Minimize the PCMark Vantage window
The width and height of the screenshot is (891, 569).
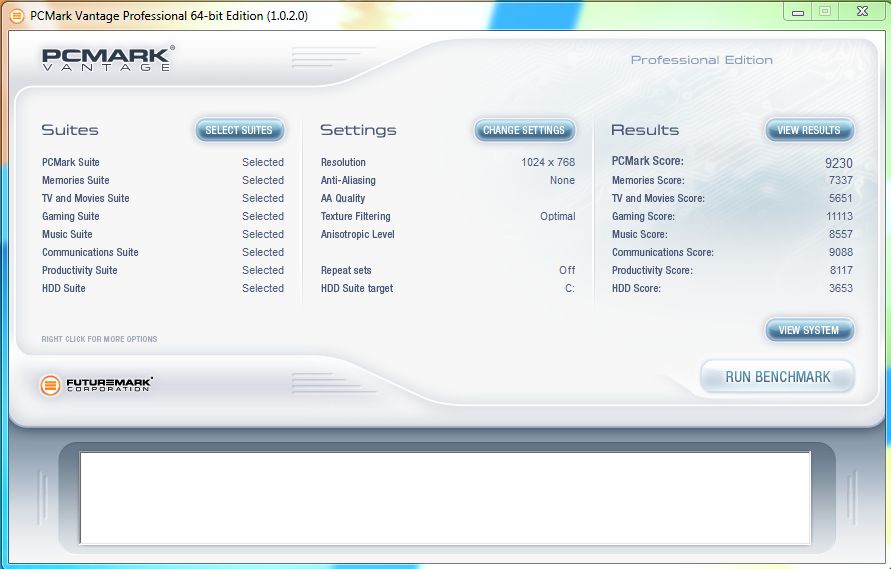tap(798, 12)
